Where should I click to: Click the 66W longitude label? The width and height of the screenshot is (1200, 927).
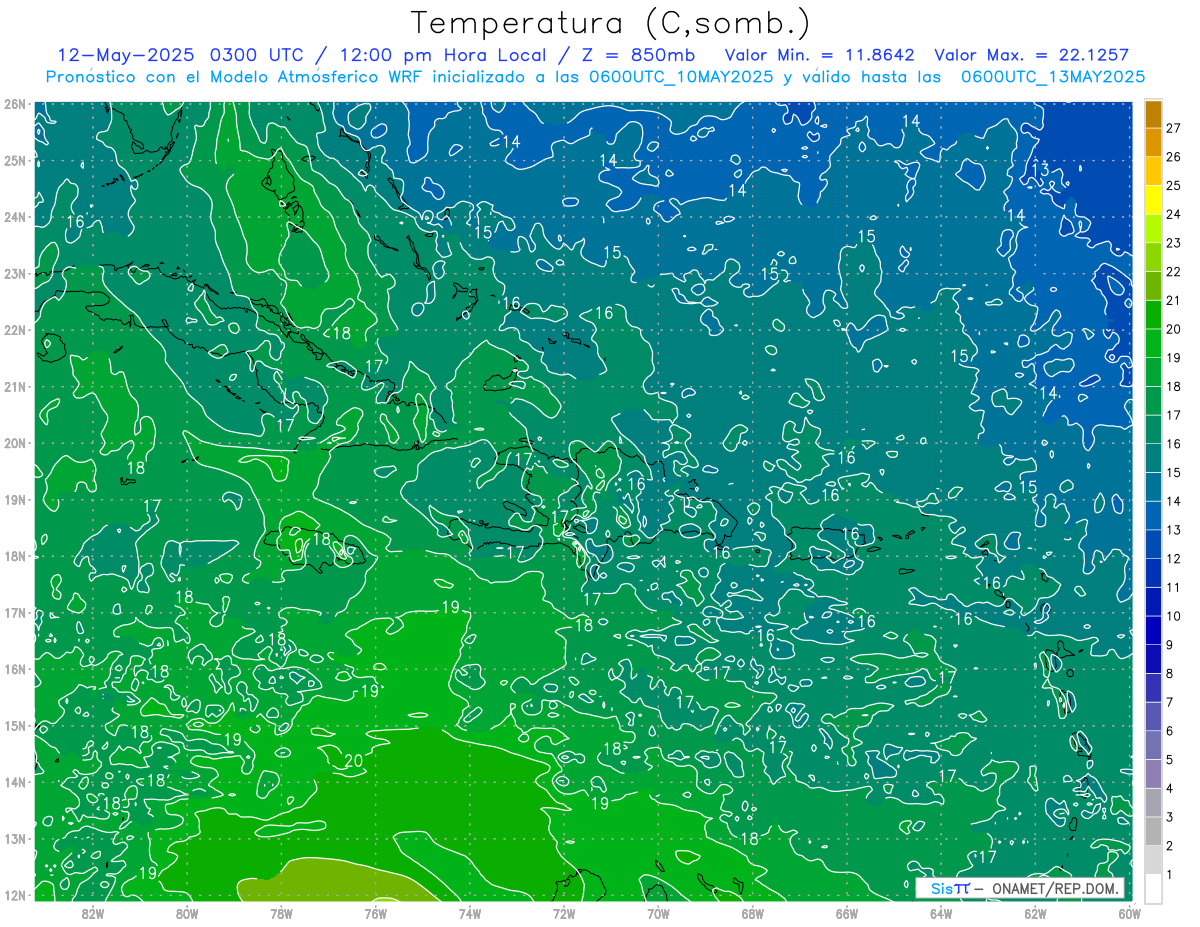pos(846,913)
